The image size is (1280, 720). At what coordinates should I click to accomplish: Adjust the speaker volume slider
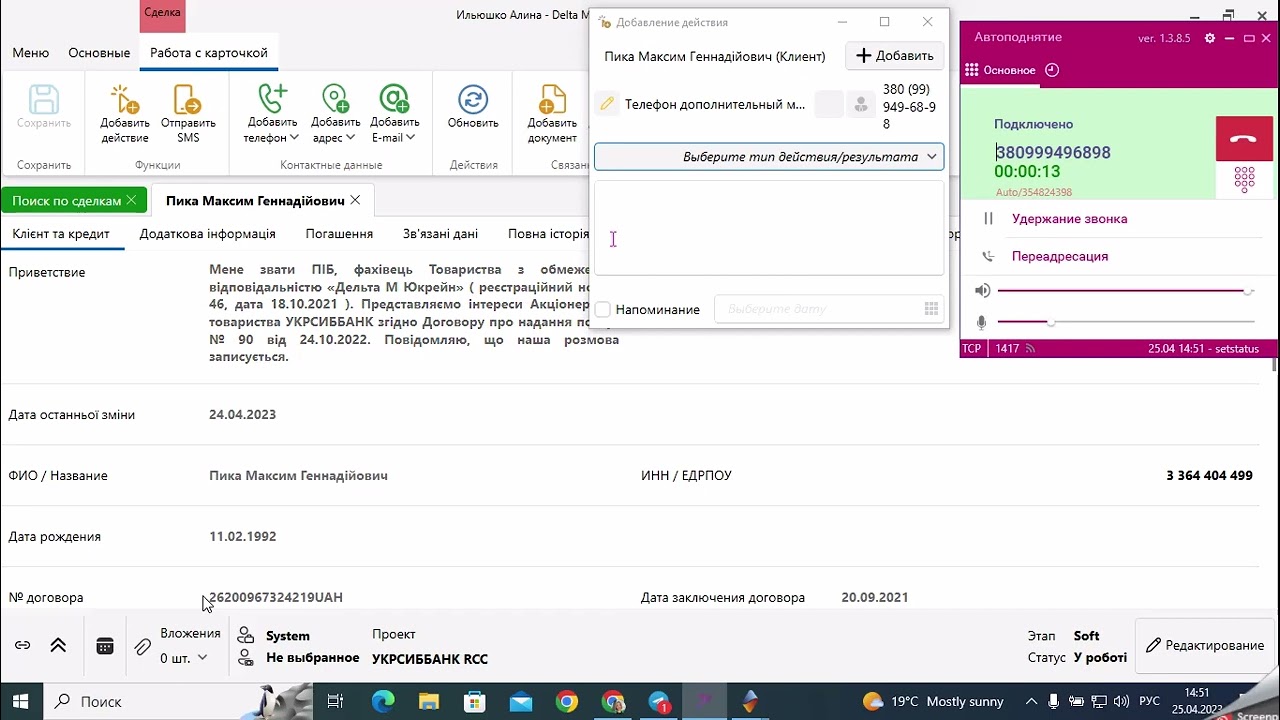click(1126, 291)
